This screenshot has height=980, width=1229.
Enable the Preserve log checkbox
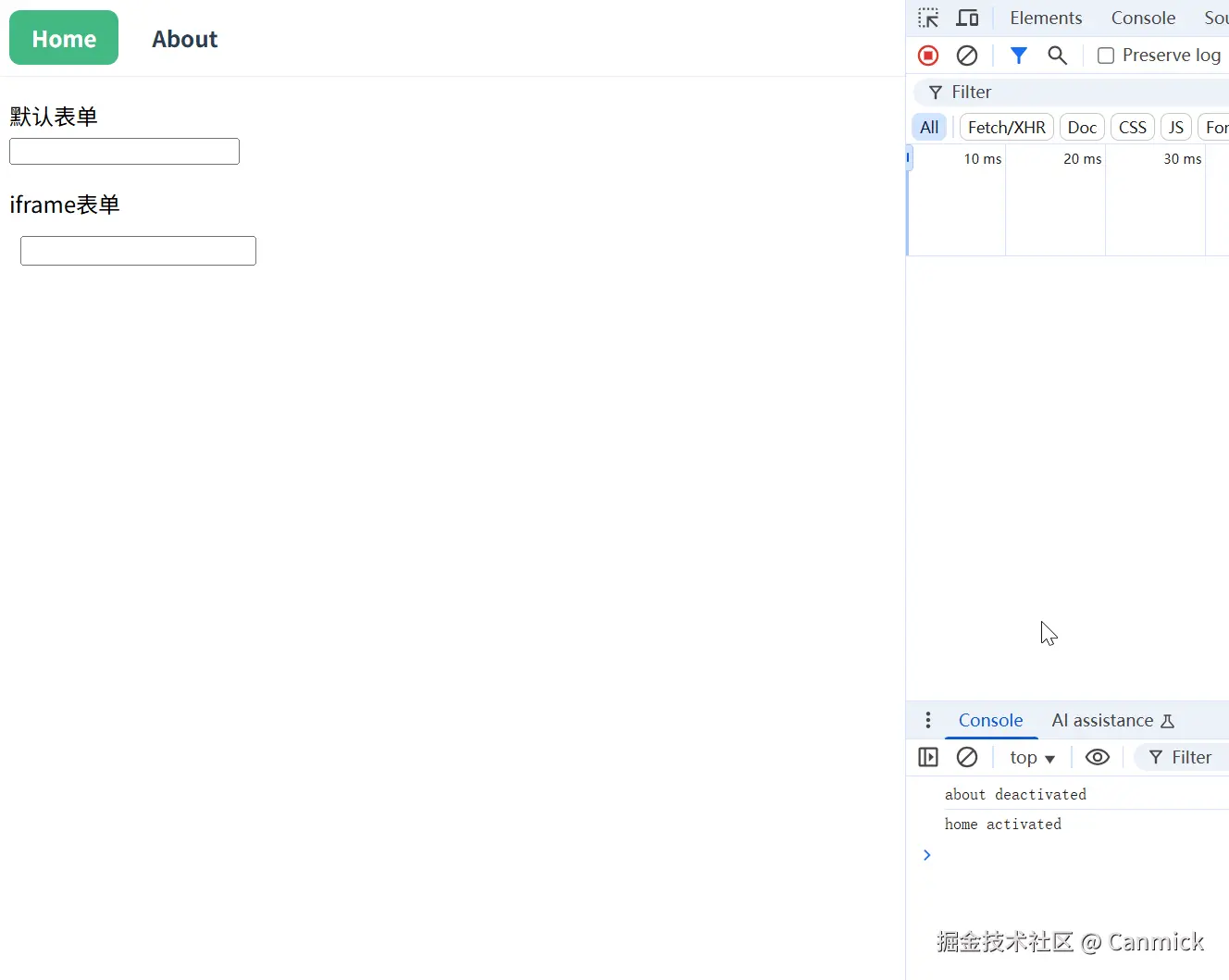[1105, 56]
